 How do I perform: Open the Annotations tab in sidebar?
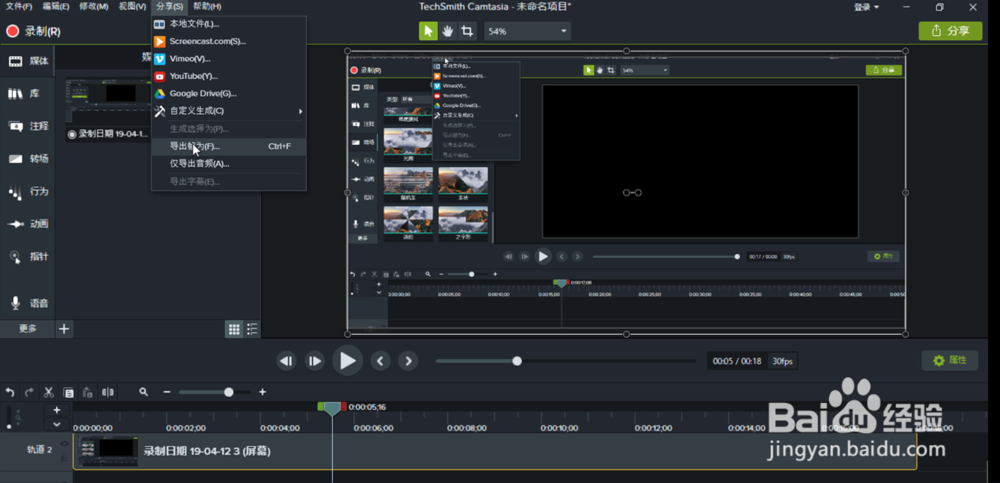point(27,126)
